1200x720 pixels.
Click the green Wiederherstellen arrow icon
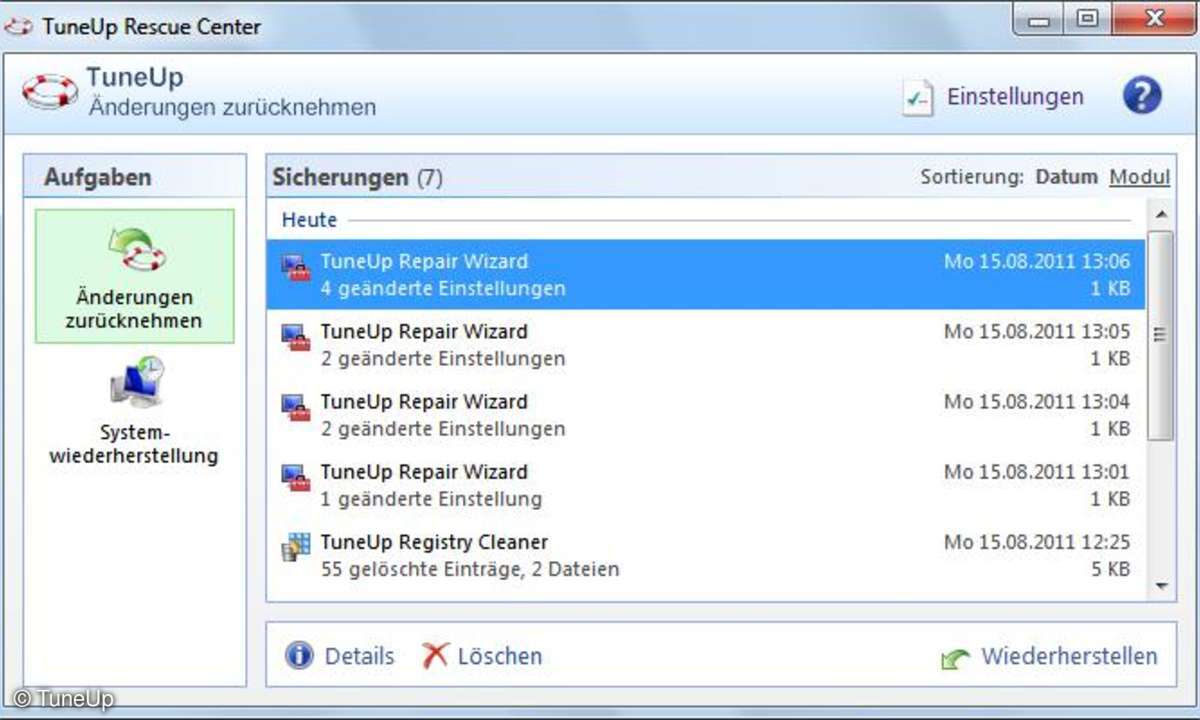pos(956,659)
